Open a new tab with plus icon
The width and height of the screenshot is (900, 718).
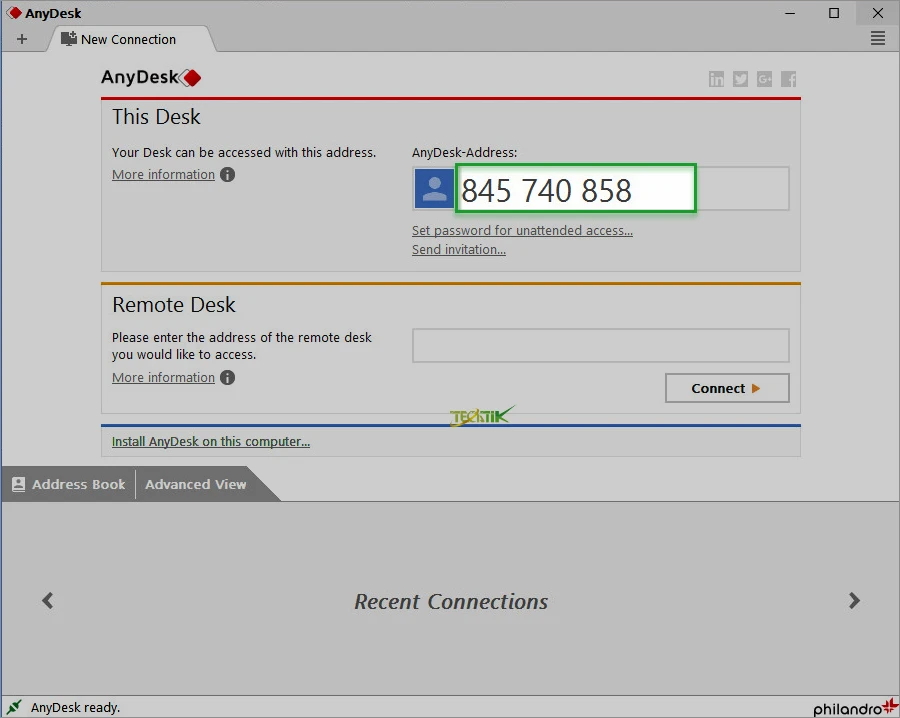coord(22,39)
